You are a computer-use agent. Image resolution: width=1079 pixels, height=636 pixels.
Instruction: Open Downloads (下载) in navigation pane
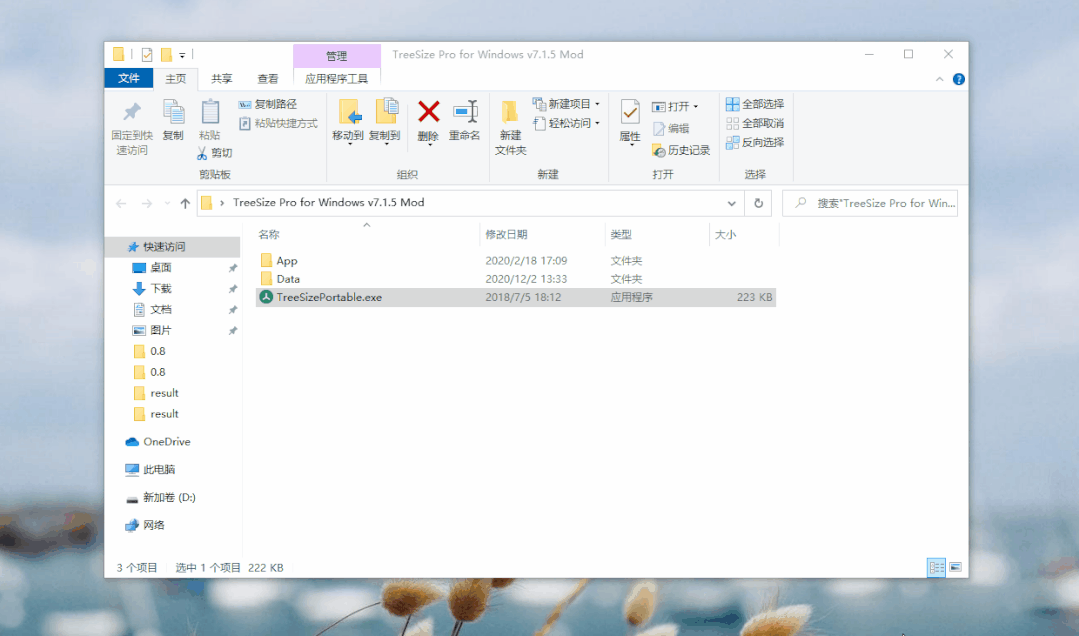coord(161,288)
